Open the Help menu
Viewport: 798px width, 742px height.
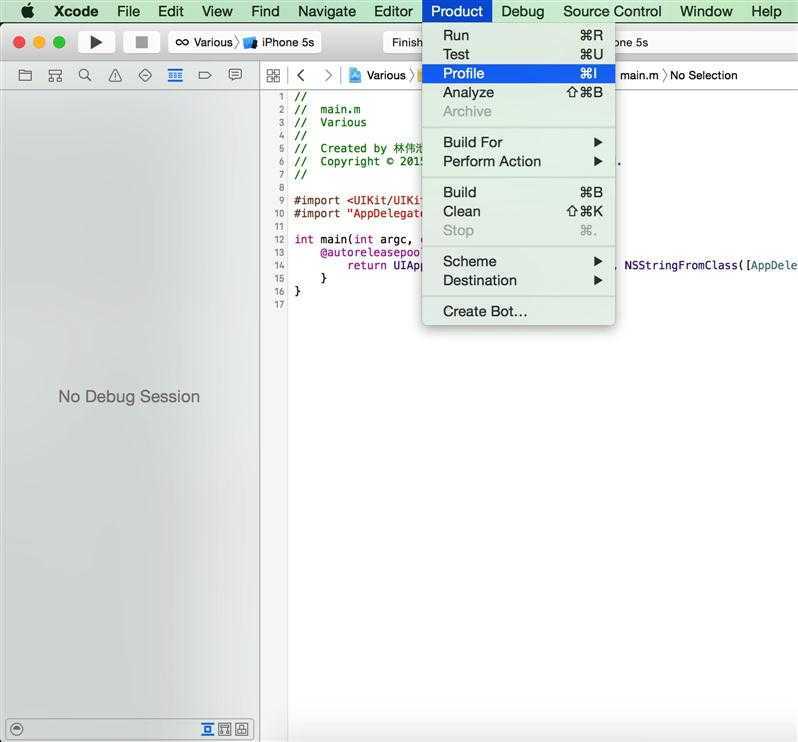pyautogui.click(x=766, y=11)
